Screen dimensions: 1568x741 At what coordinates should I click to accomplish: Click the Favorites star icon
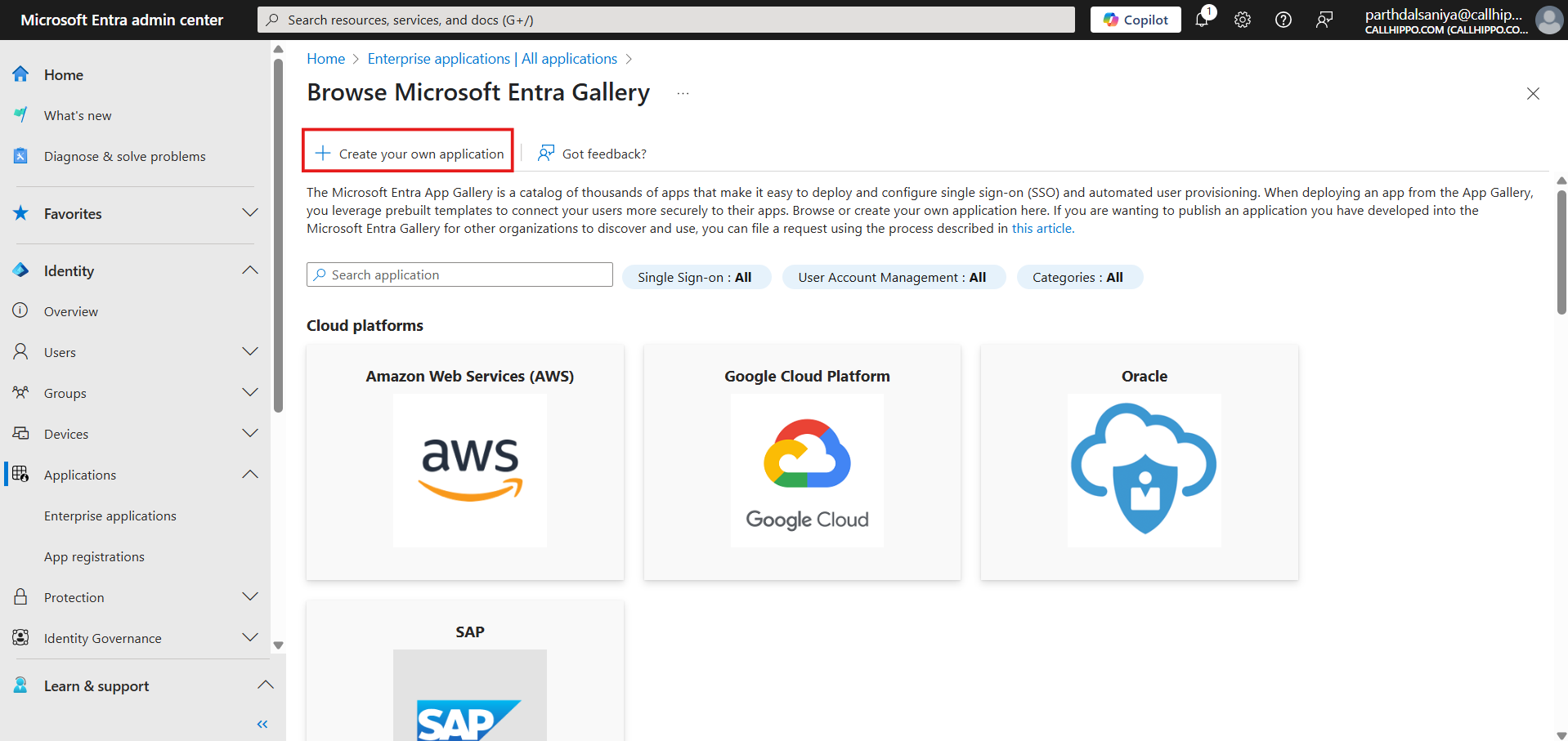click(x=21, y=213)
